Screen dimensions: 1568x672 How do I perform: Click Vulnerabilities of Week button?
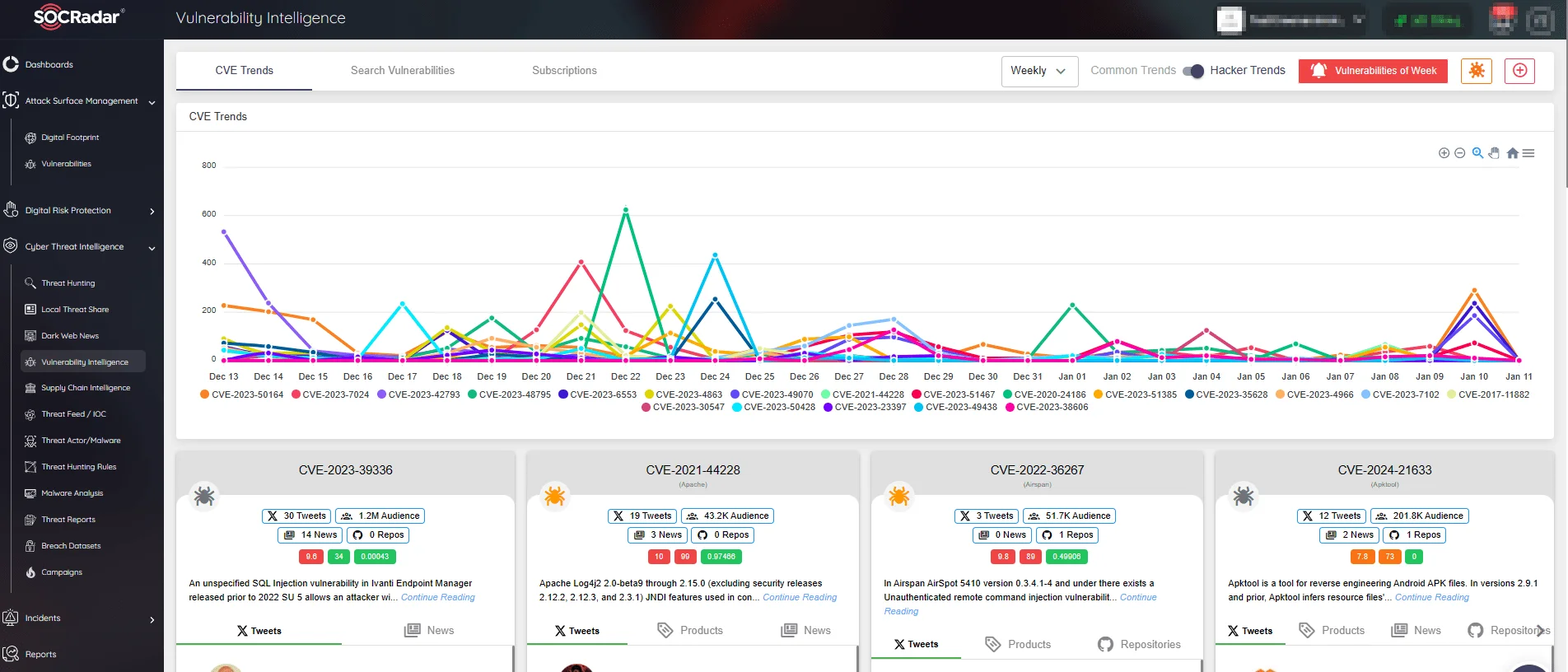click(x=1373, y=71)
